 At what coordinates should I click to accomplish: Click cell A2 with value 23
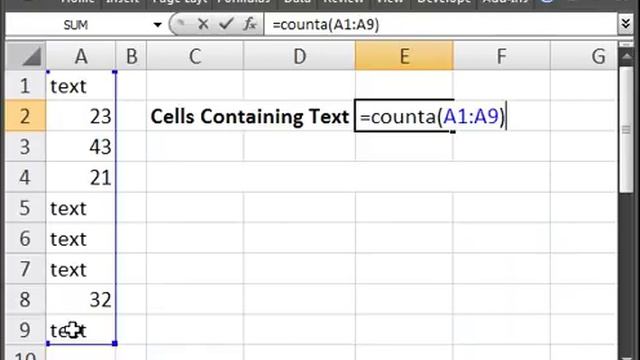(x=81, y=116)
